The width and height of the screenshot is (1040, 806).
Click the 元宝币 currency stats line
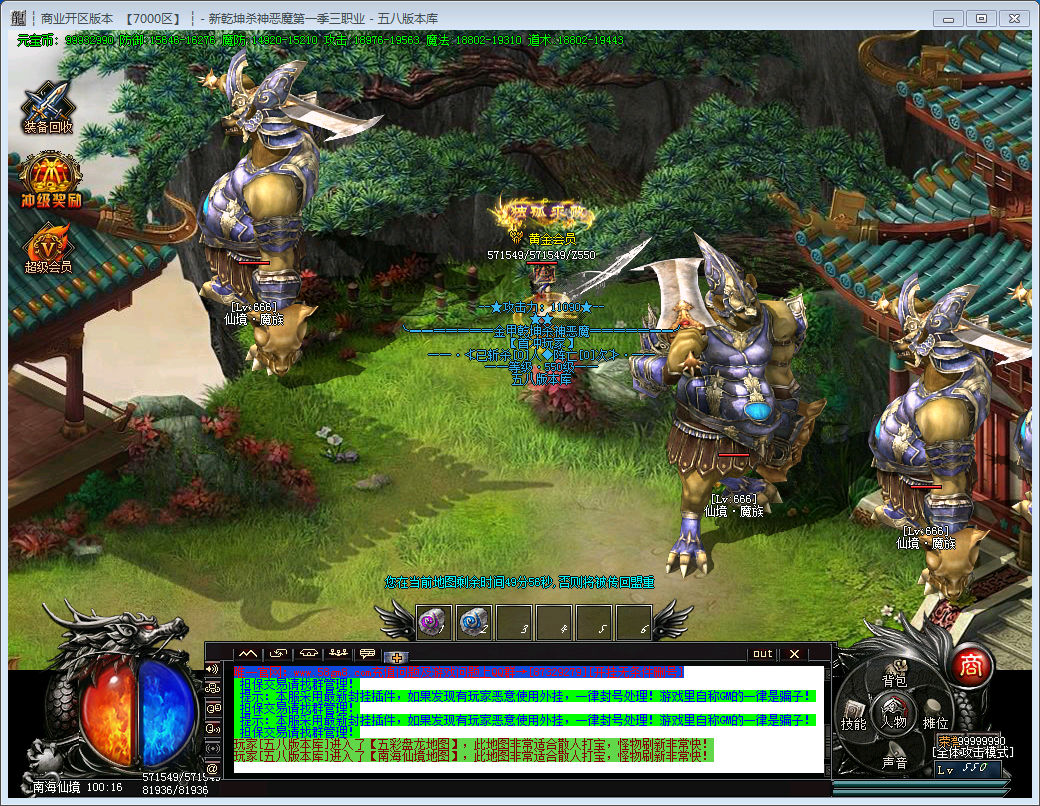(x=320, y=40)
